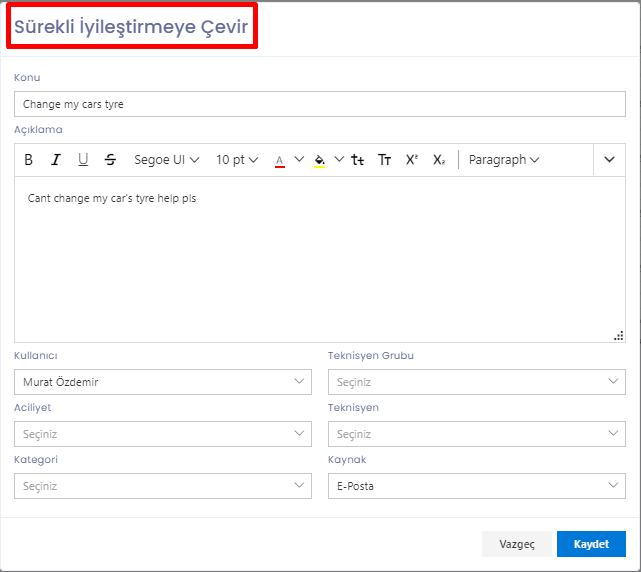Toggle superscript formatting
This screenshot has width=641, height=572.
(412, 159)
